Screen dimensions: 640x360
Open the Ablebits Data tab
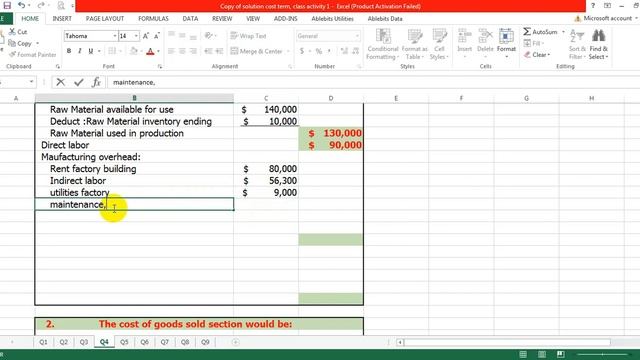pyautogui.click(x=384, y=19)
